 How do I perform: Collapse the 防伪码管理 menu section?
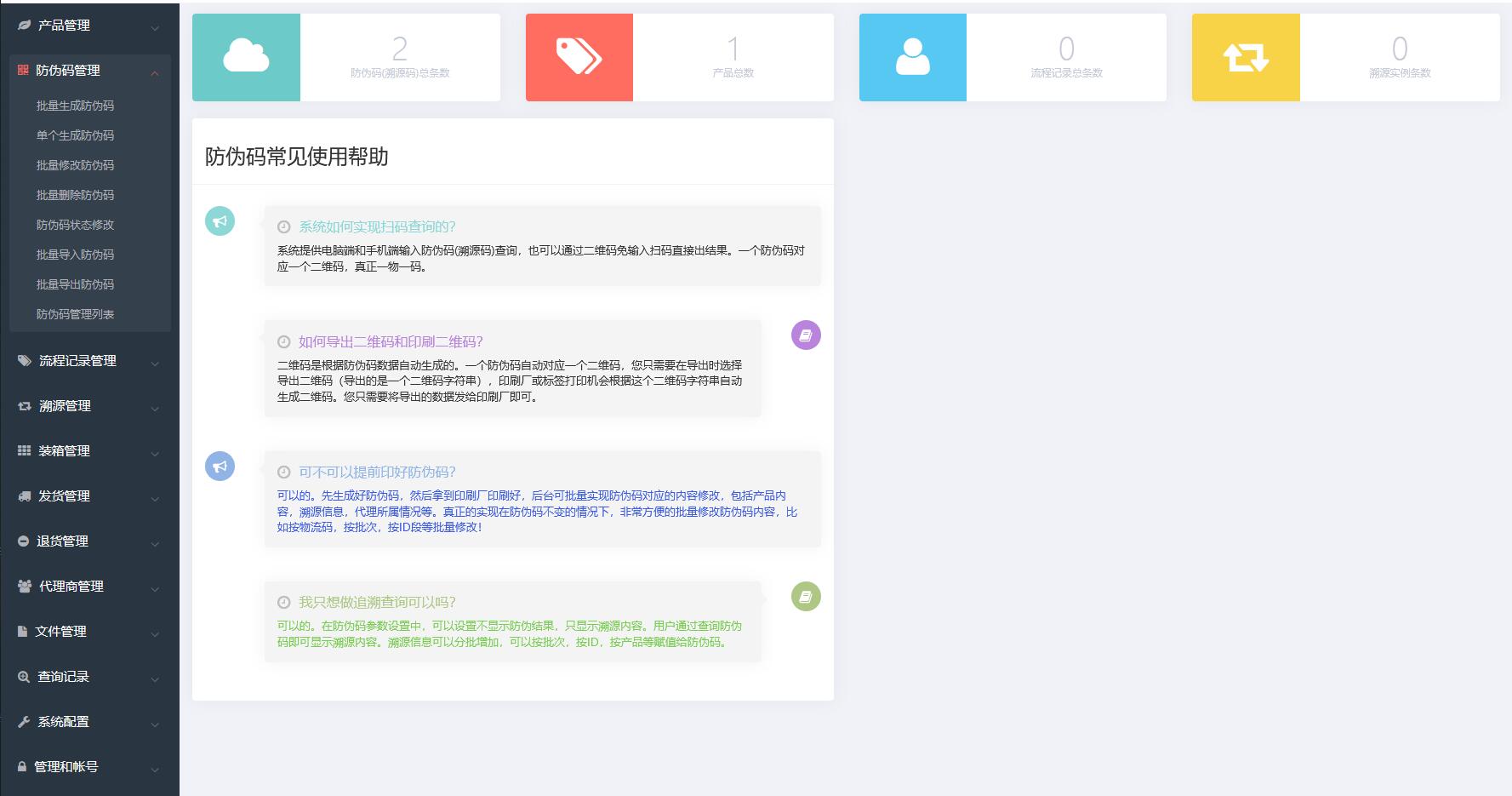[x=154, y=73]
